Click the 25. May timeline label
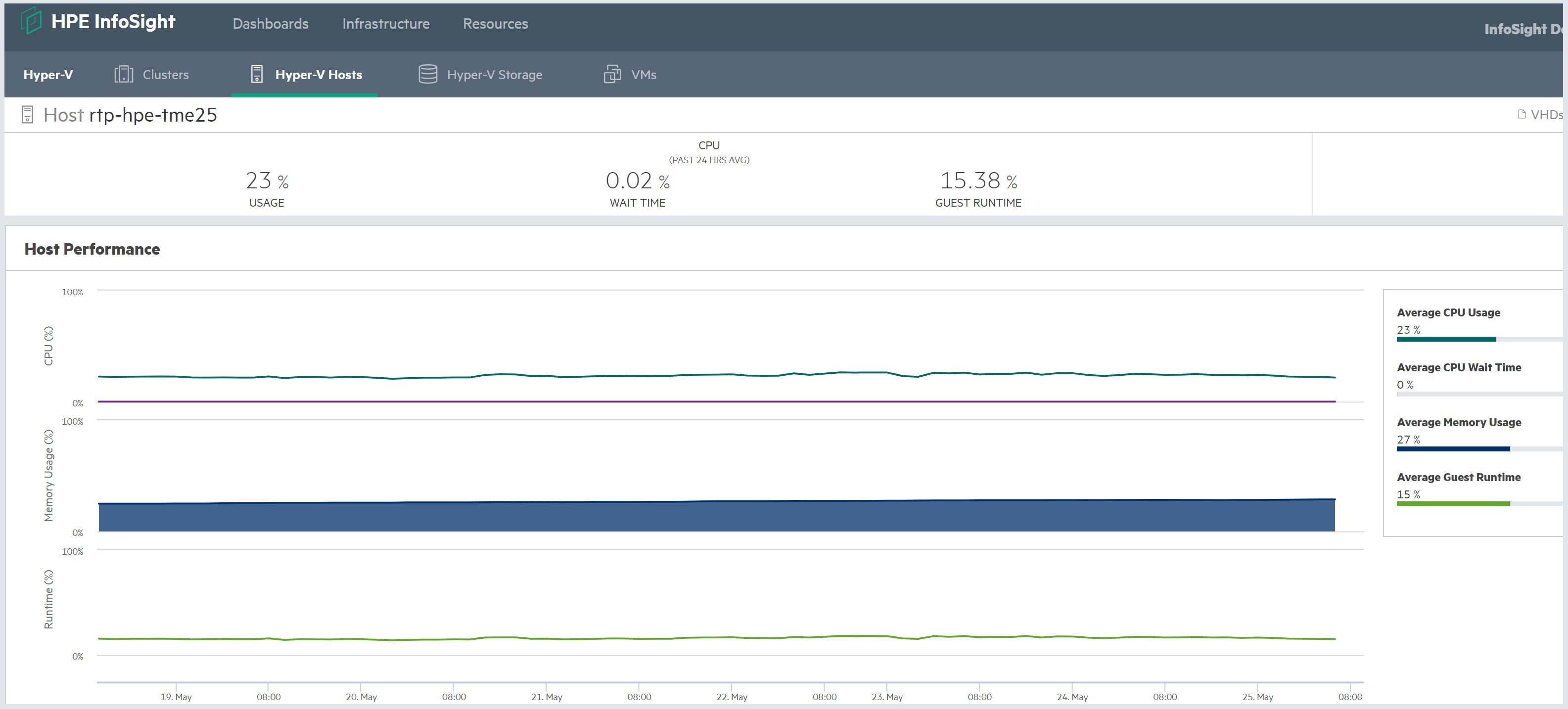This screenshot has width=1568, height=709. (1257, 697)
